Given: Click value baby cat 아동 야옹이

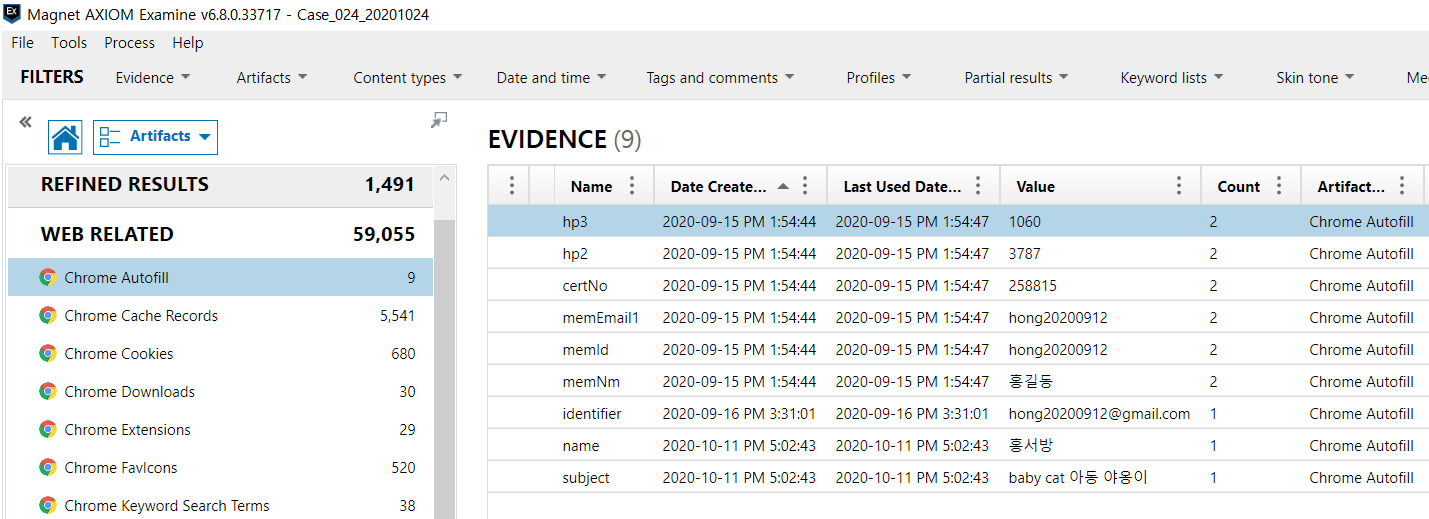Looking at the screenshot, I should [x=1078, y=477].
